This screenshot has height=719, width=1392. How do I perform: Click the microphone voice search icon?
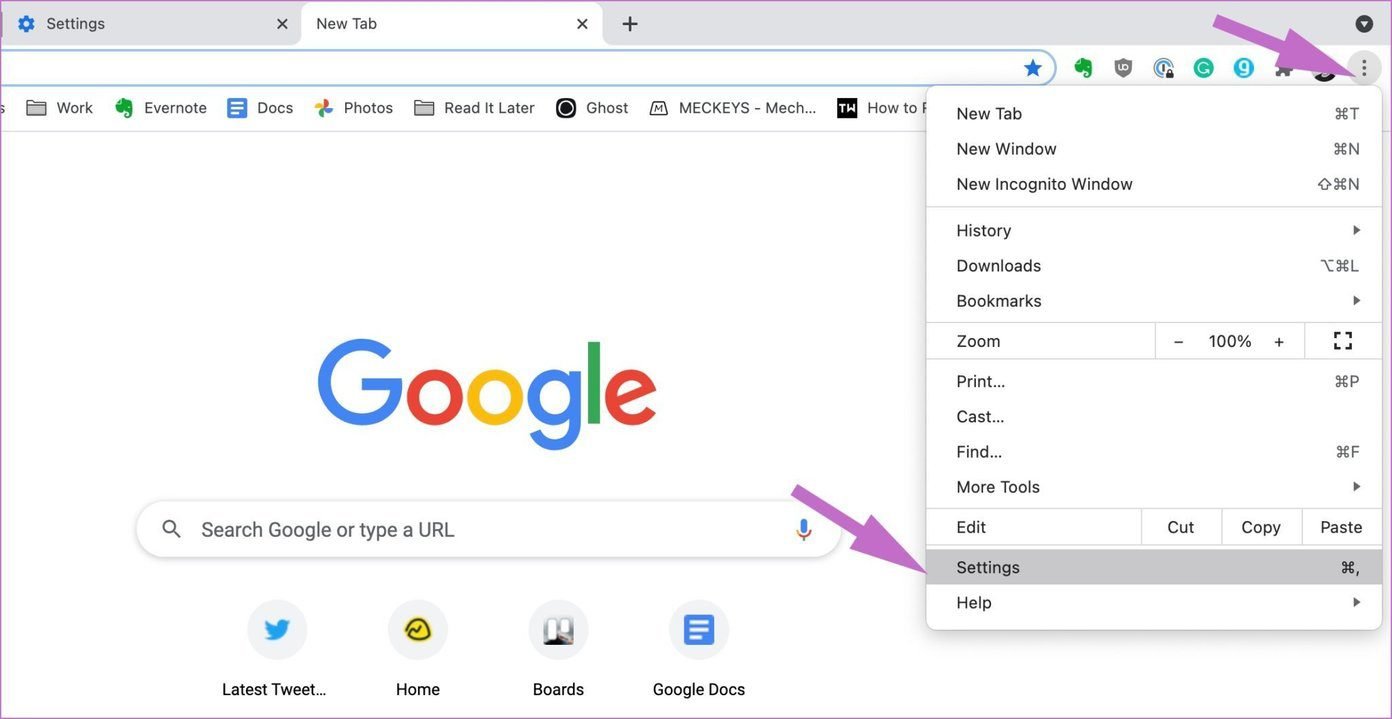point(804,530)
